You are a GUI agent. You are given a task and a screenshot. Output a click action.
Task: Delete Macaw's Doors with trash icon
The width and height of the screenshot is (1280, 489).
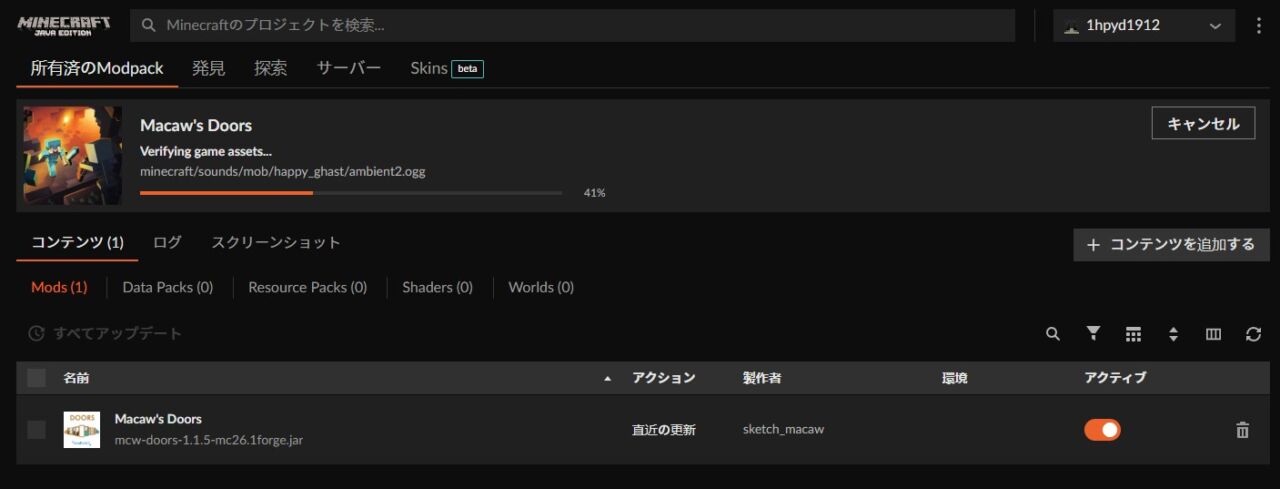[x=1242, y=430]
